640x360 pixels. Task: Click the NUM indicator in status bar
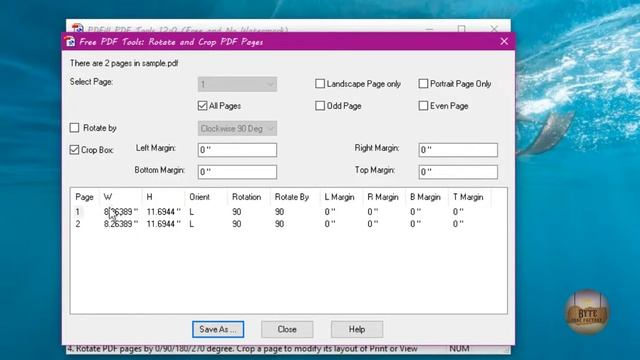(x=459, y=349)
